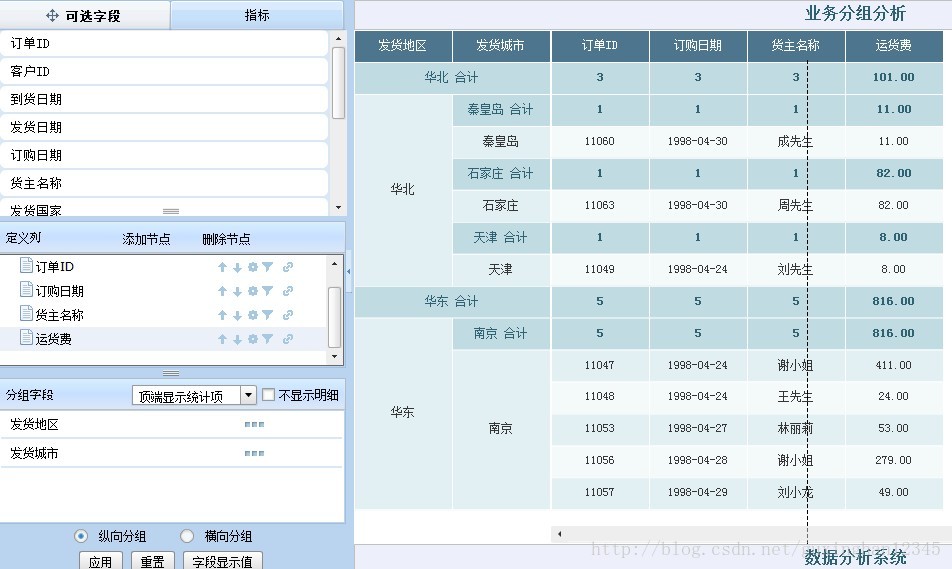Collapse the left panel with splitter arrow
Image resolution: width=952 pixels, height=569 pixels.
click(x=348, y=271)
